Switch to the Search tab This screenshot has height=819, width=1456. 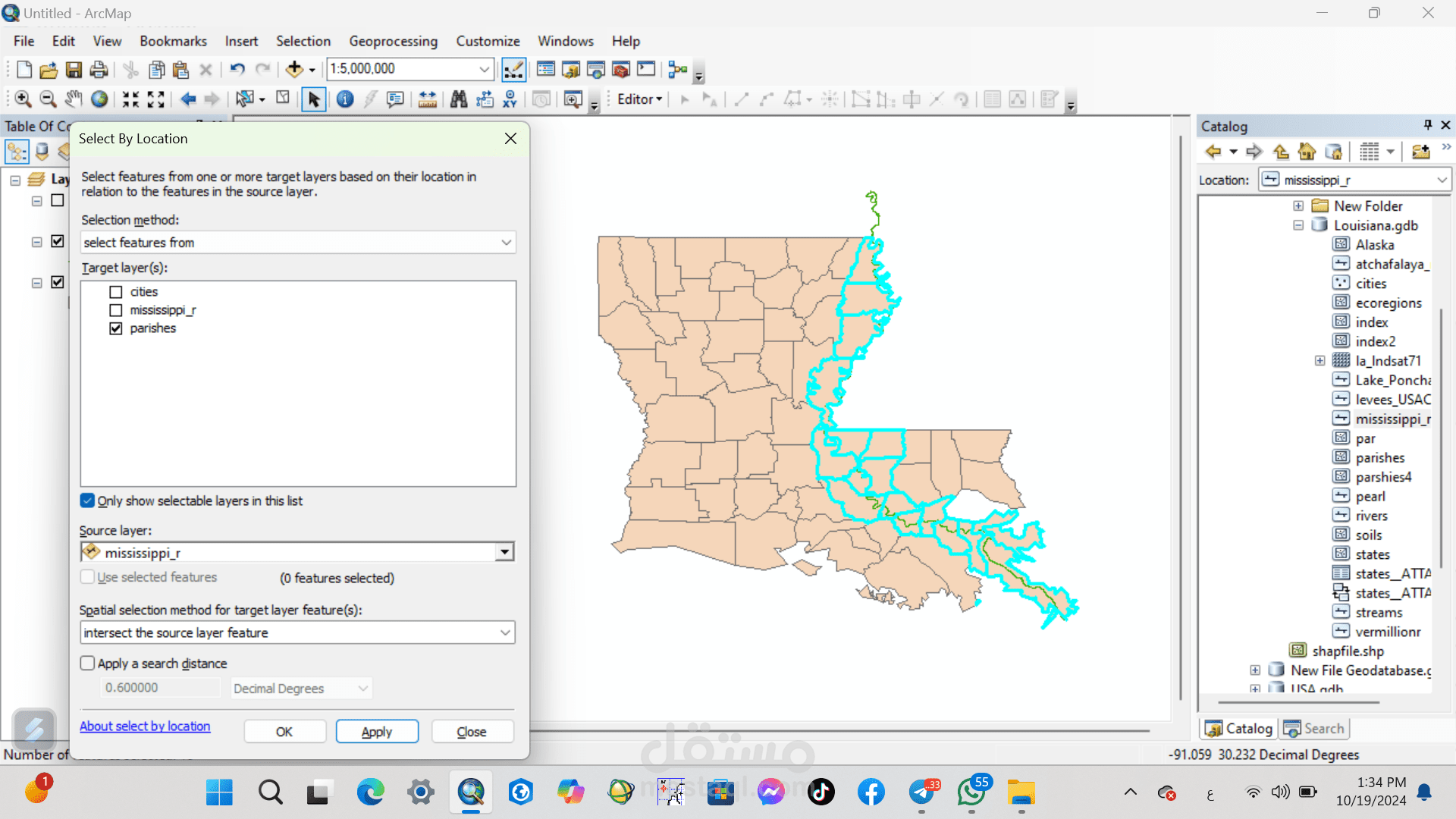coord(1315,729)
